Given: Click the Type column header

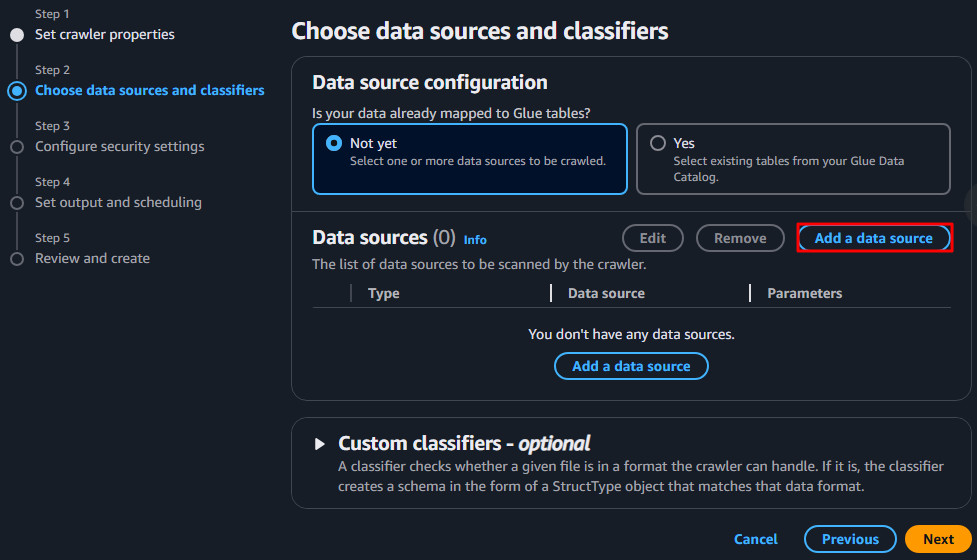Looking at the screenshot, I should (383, 293).
